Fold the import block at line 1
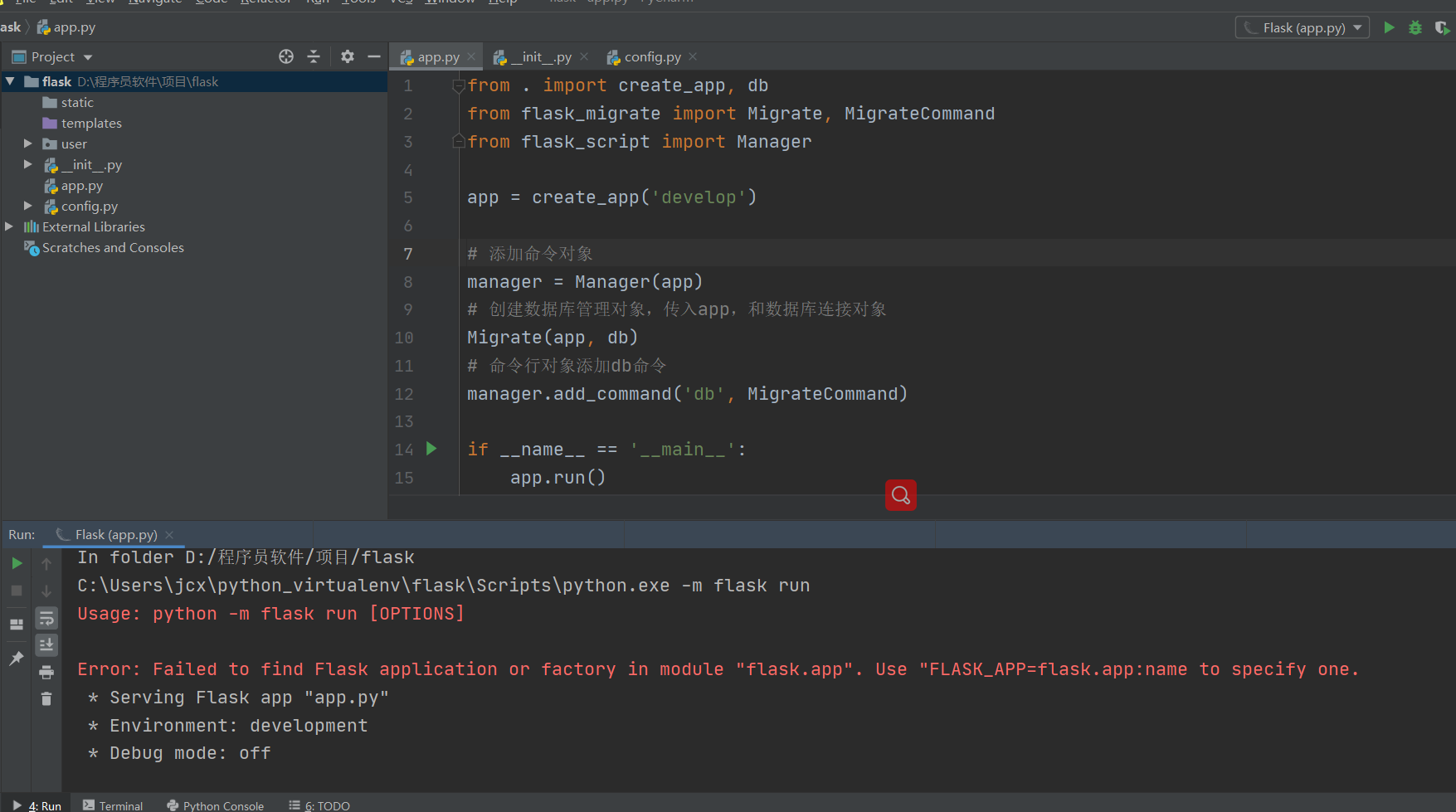1456x812 pixels. click(x=458, y=85)
